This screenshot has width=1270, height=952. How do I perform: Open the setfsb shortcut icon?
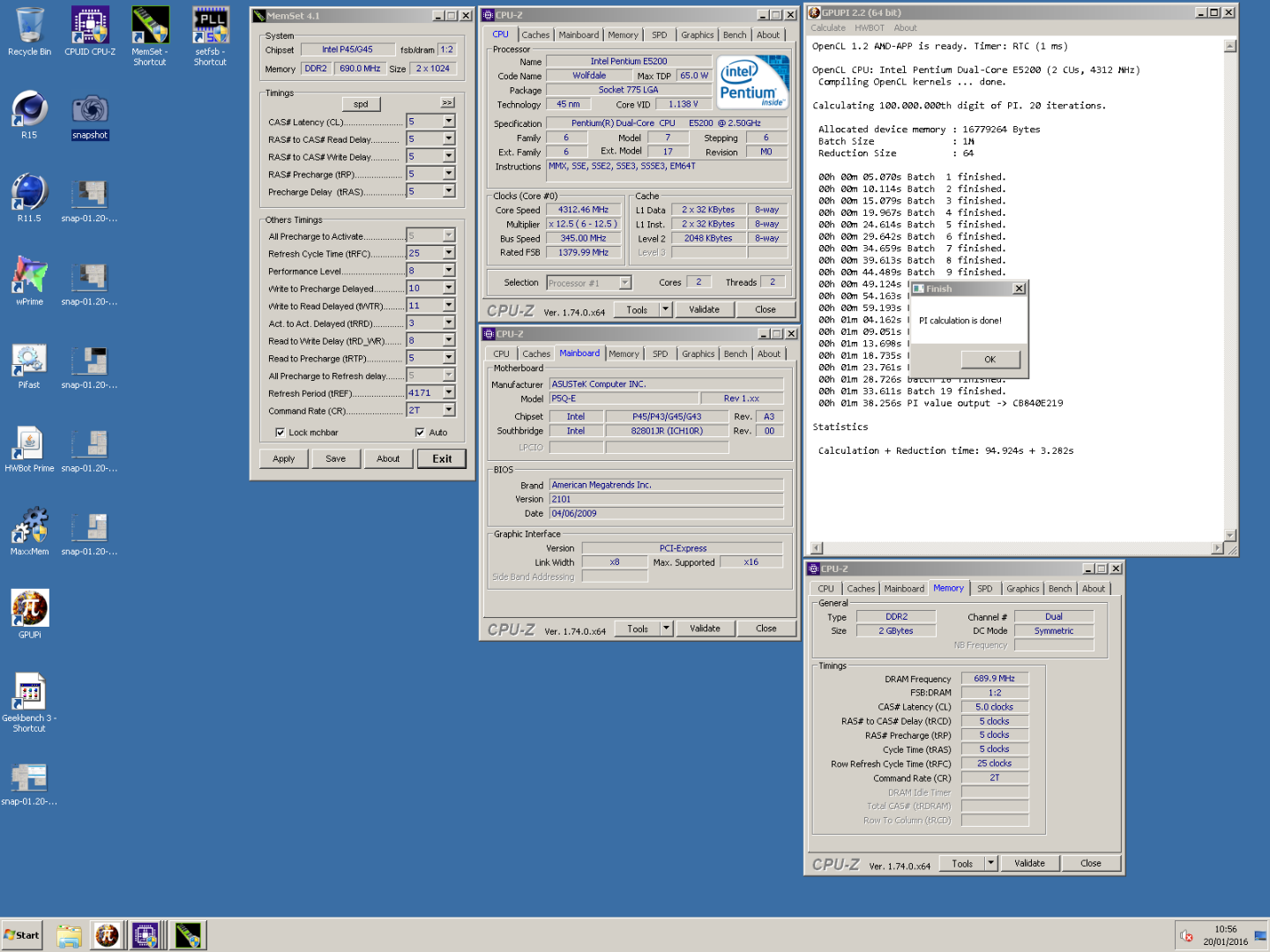[x=211, y=36]
